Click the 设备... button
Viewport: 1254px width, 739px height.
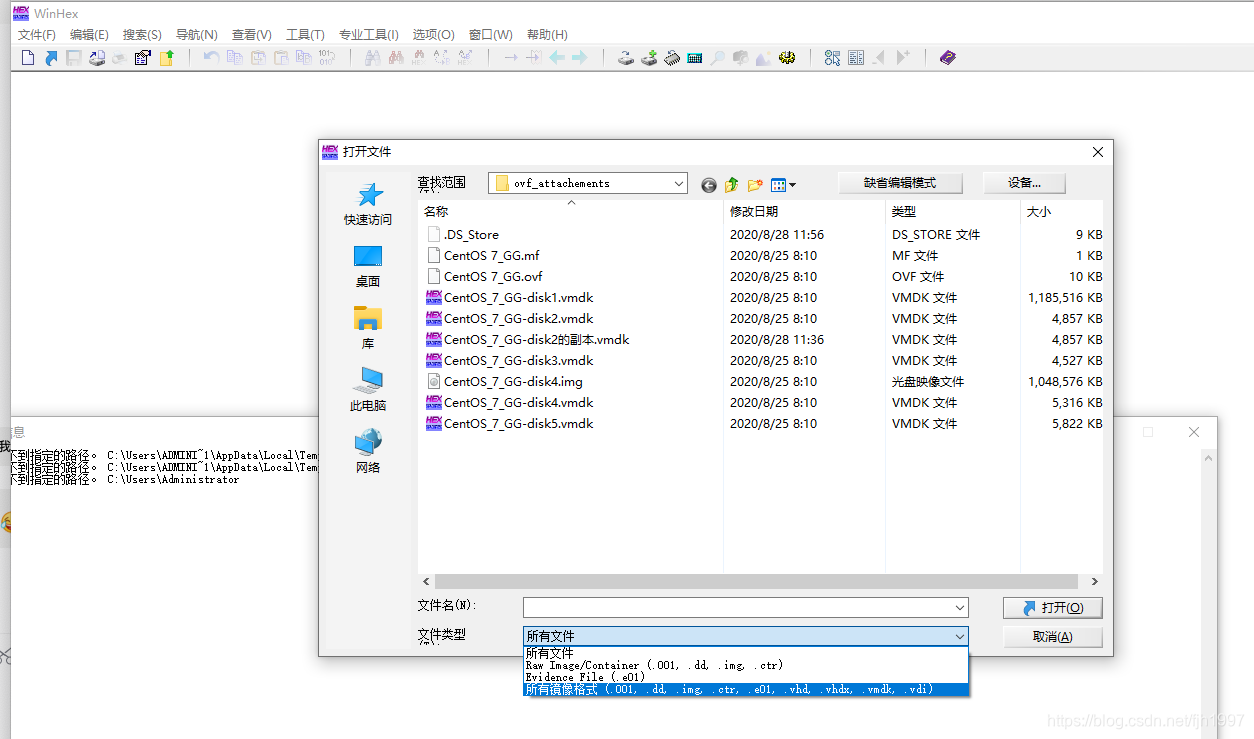click(x=1024, y=183)
